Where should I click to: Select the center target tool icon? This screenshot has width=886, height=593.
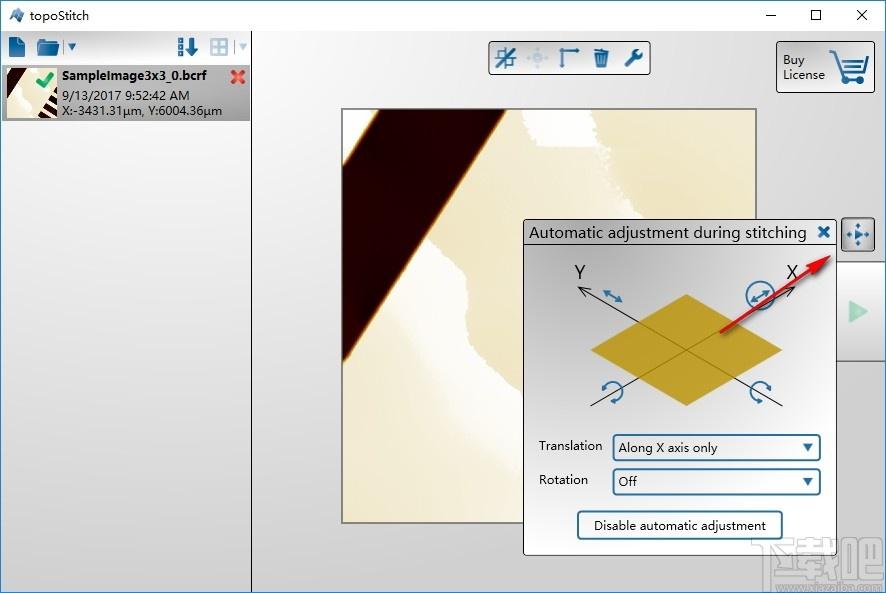tap(537, 58)
